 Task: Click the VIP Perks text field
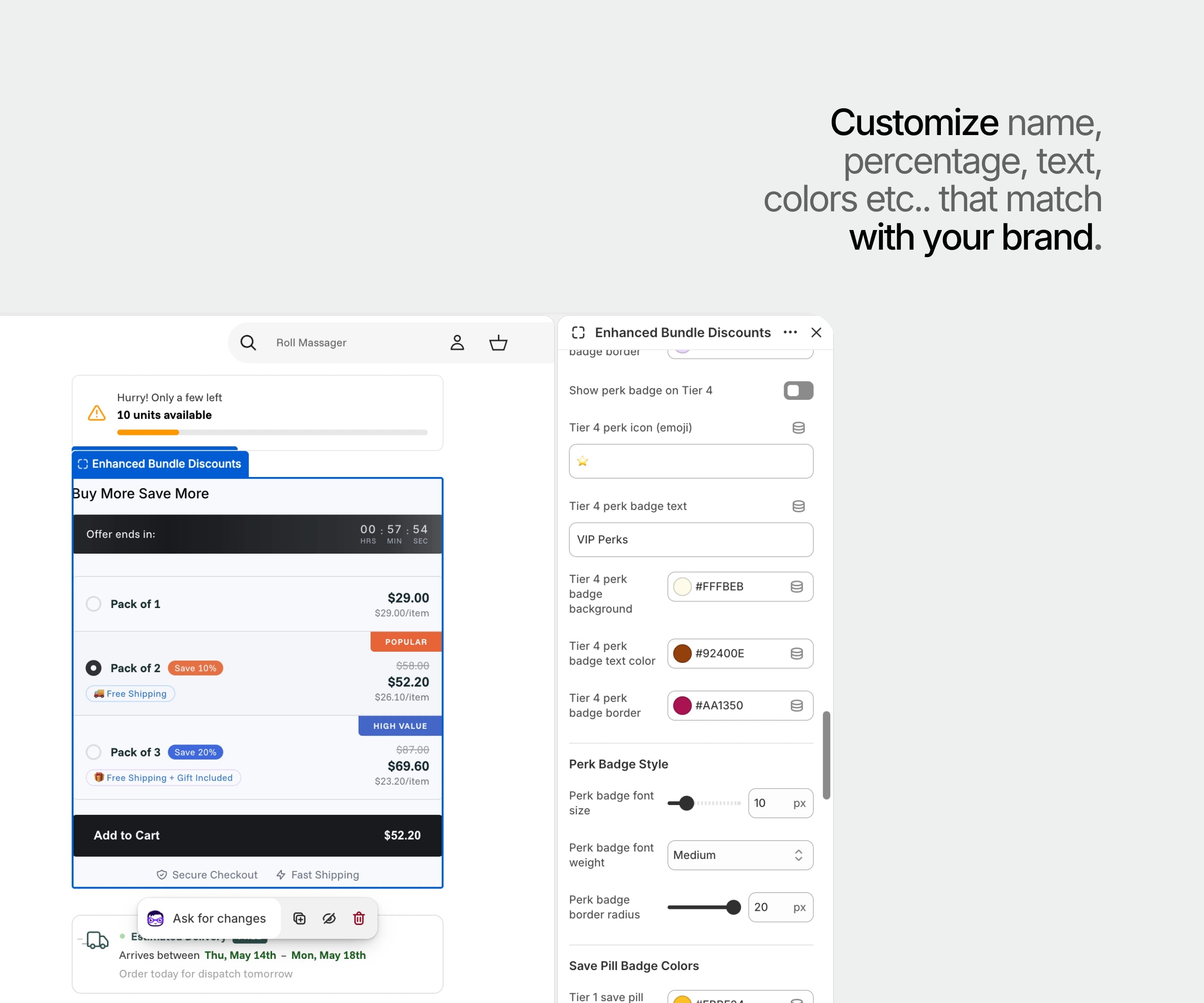click(691, 540)
